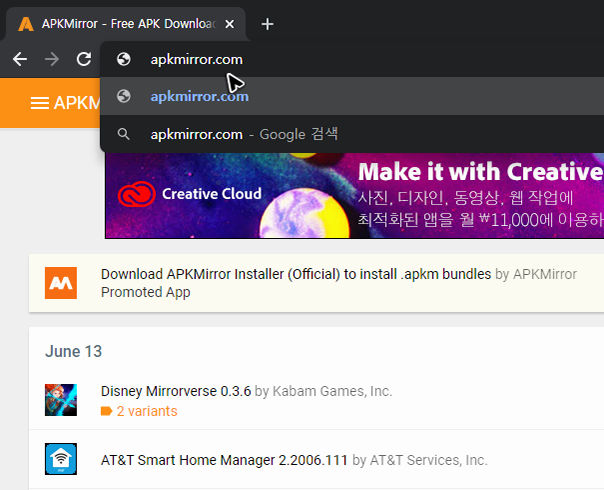Choose the highlighted apkmirror.com URL suggestion

(352, 96)
